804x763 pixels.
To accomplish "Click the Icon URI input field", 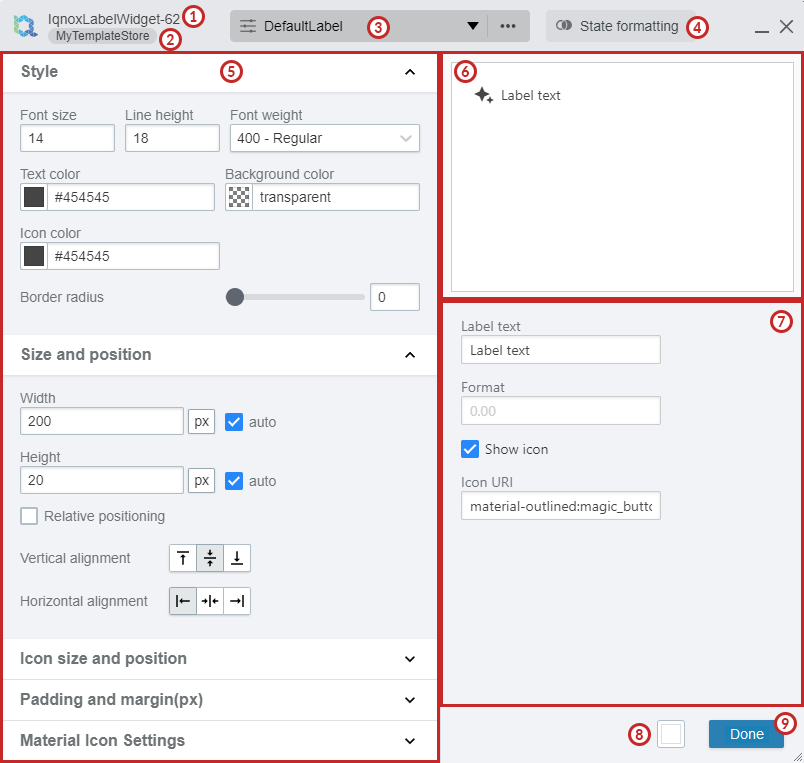I will point(560,506).
